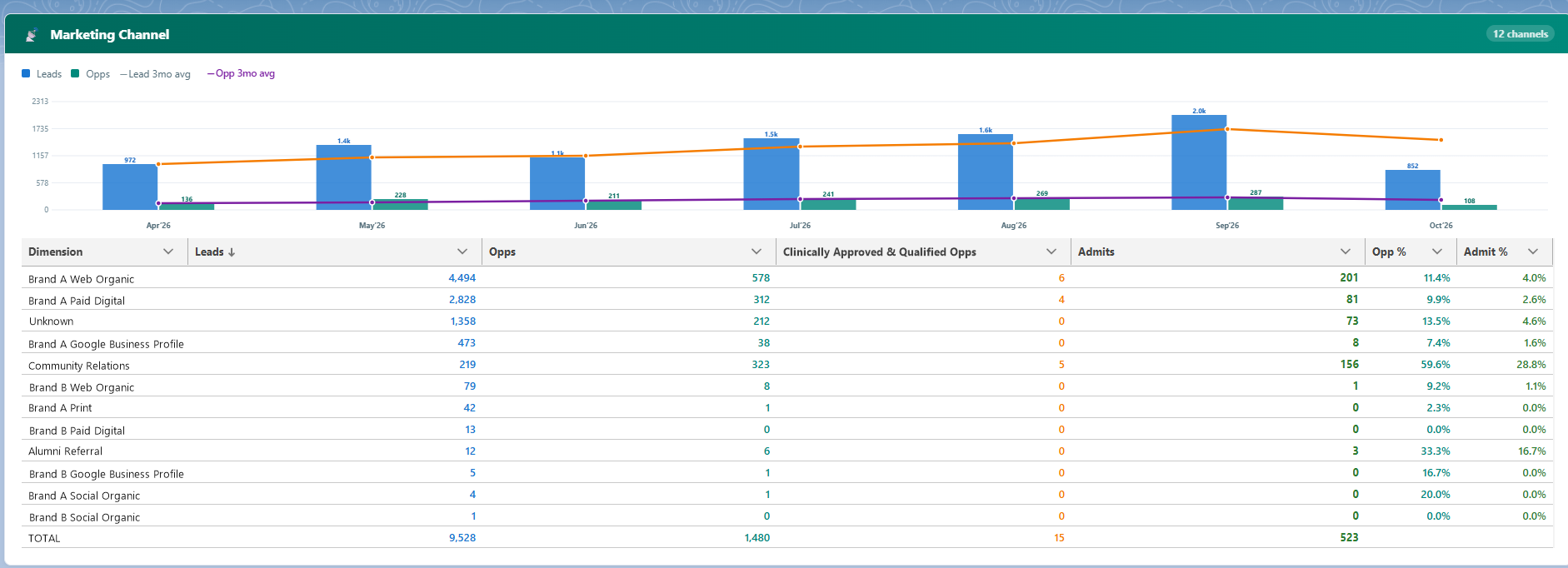
Task: Click the TOTAL row label
Action: (44, 538)
